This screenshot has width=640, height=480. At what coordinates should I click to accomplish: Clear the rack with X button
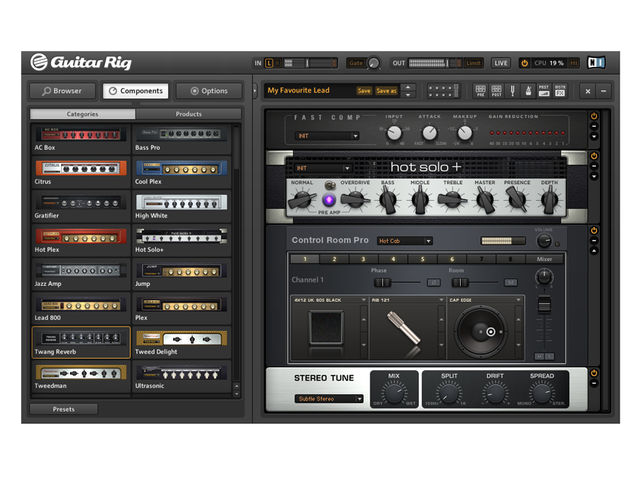click(x=588, y=91)
